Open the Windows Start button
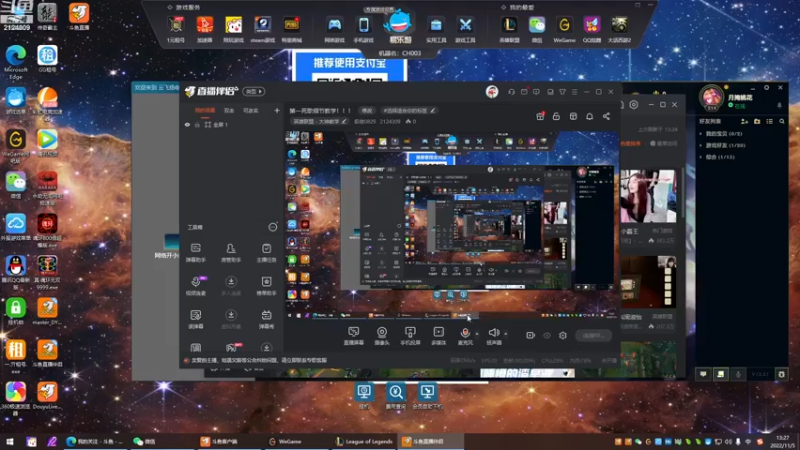Viewport: 800px width, 450px height. (10, 441)
